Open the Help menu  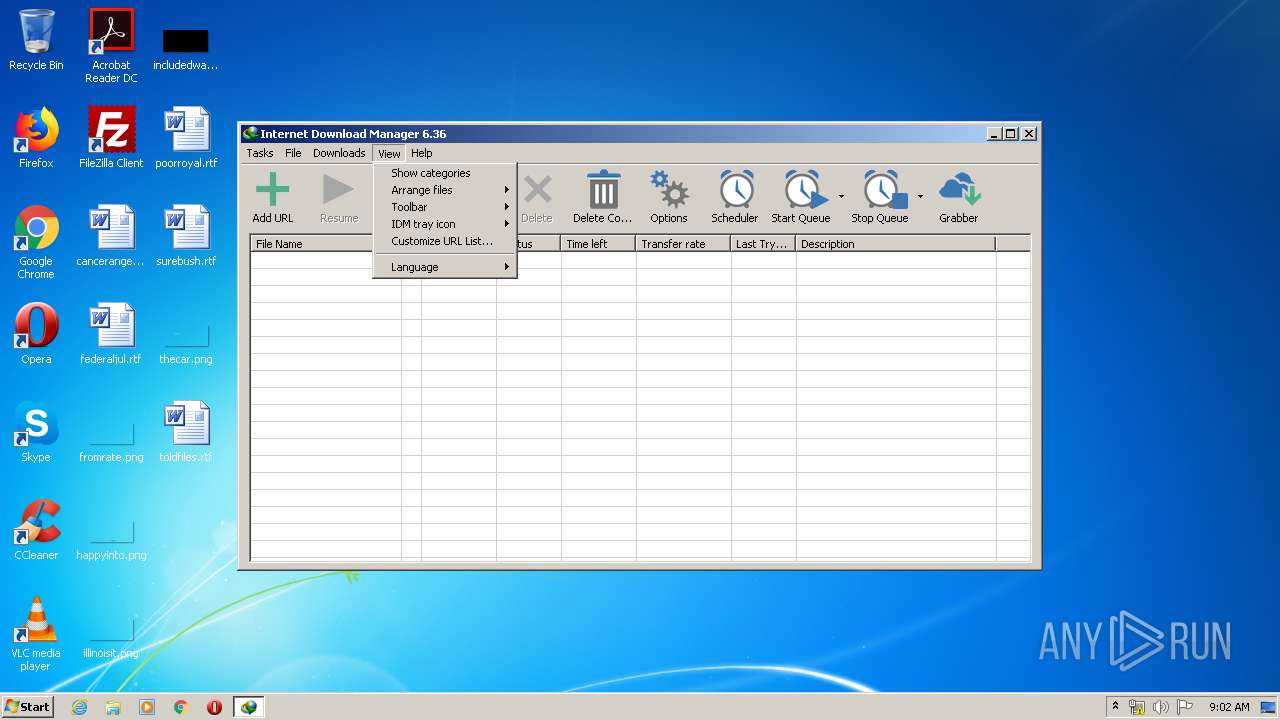click(x=422, y=153)
